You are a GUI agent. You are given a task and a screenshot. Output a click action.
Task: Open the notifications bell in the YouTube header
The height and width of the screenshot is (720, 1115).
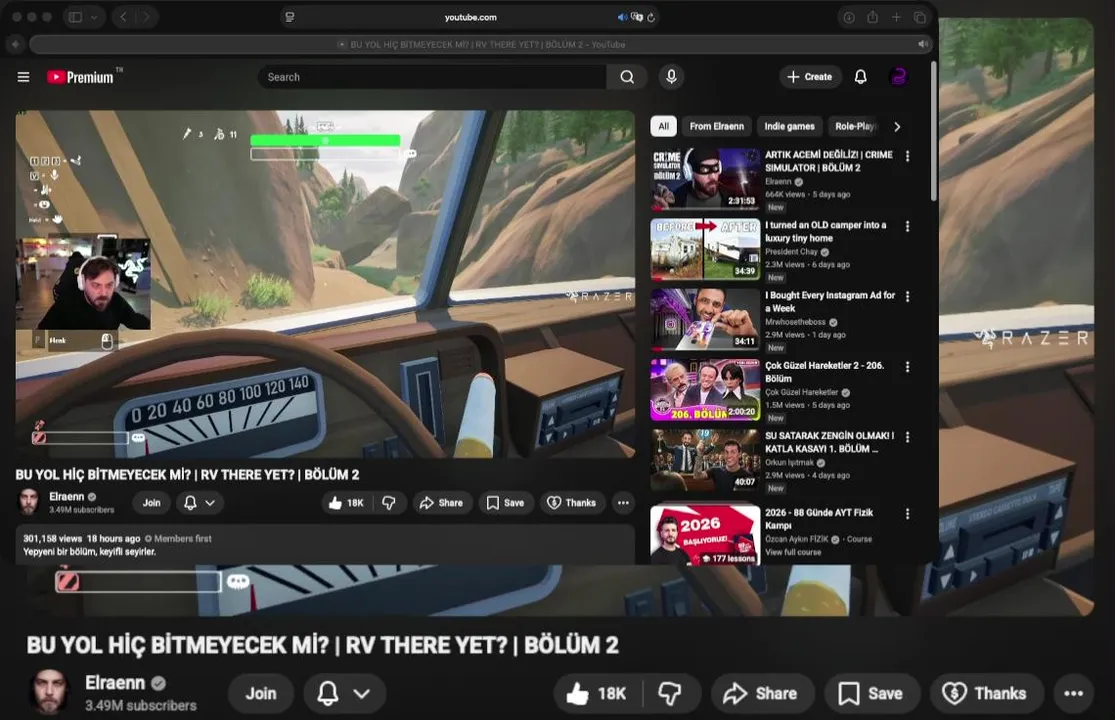tap(860, 77)
